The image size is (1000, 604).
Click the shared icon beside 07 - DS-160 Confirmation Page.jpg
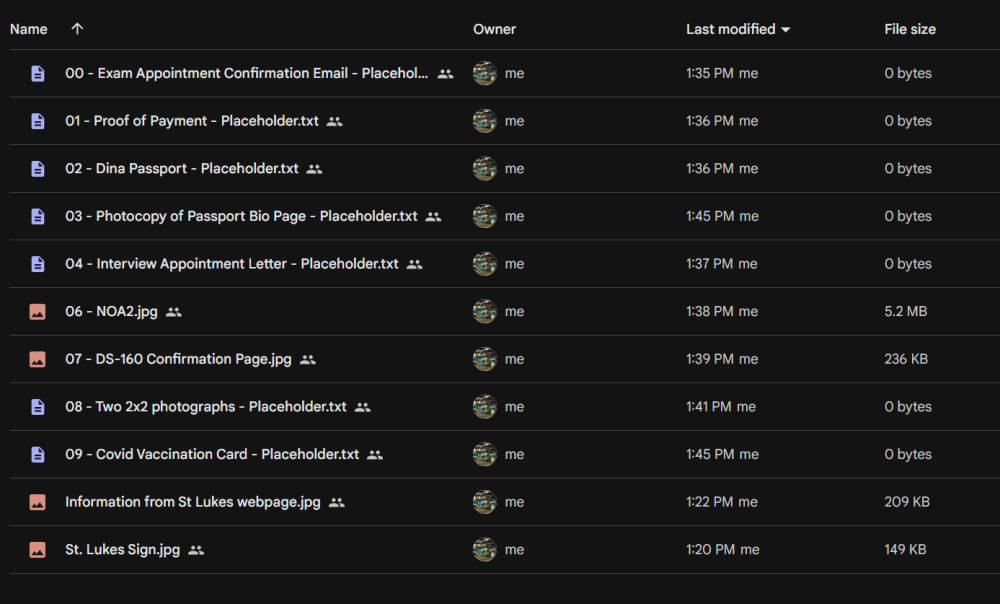308,360
